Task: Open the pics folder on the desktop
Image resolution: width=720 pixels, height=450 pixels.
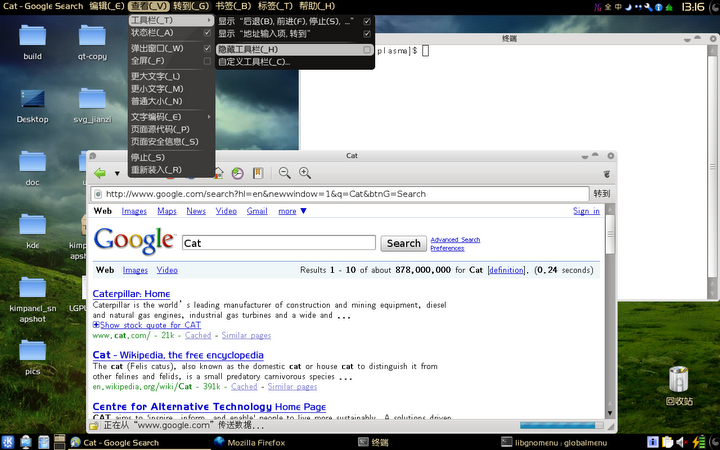Action: [x=33, y=357]
